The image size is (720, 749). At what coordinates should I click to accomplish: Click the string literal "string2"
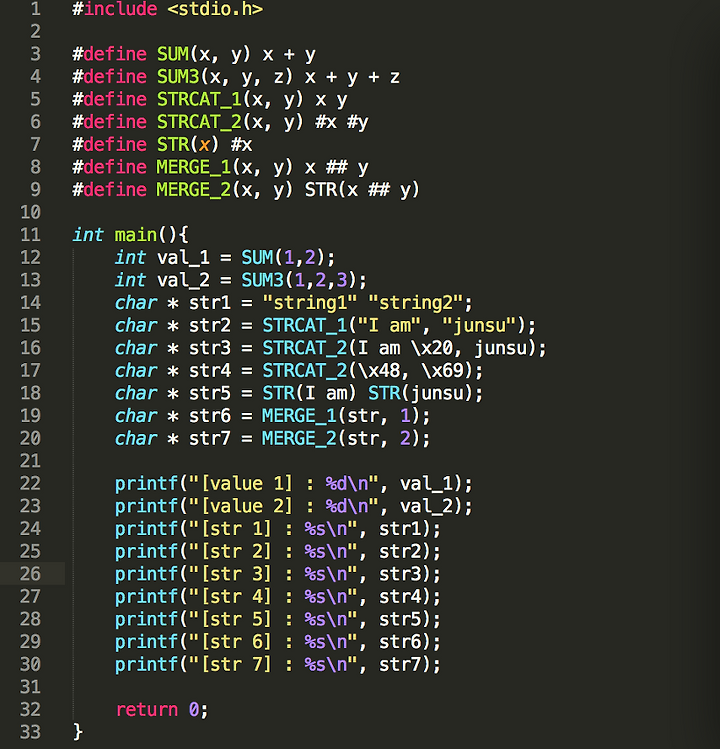point(416,303)
